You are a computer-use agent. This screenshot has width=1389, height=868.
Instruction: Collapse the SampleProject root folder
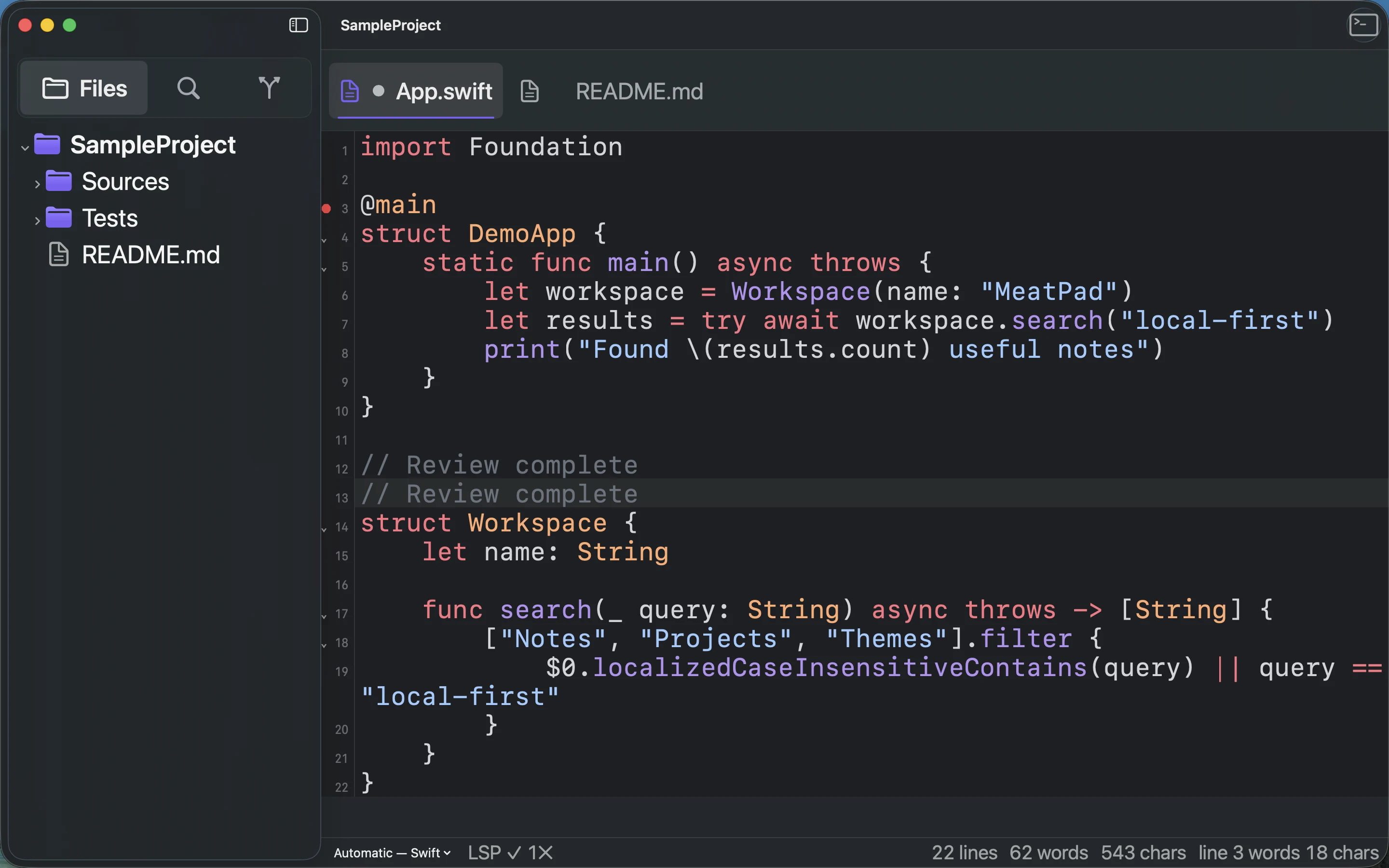click(25, 148)
